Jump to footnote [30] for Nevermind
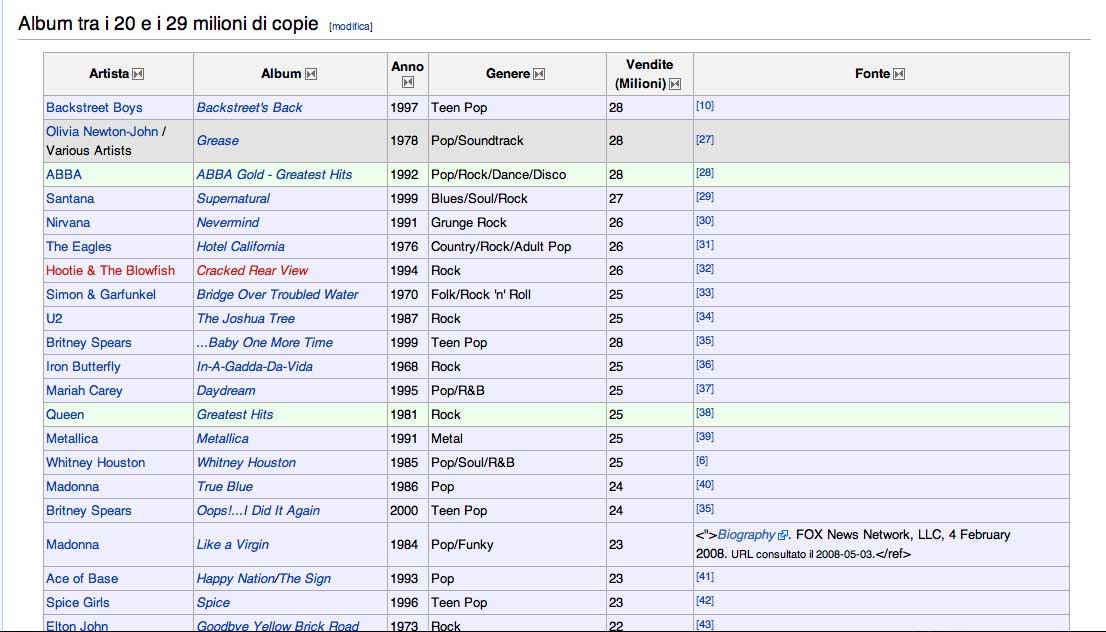Image resolution: width=1106 pixels, height=632 pixels. pos(705,220)
